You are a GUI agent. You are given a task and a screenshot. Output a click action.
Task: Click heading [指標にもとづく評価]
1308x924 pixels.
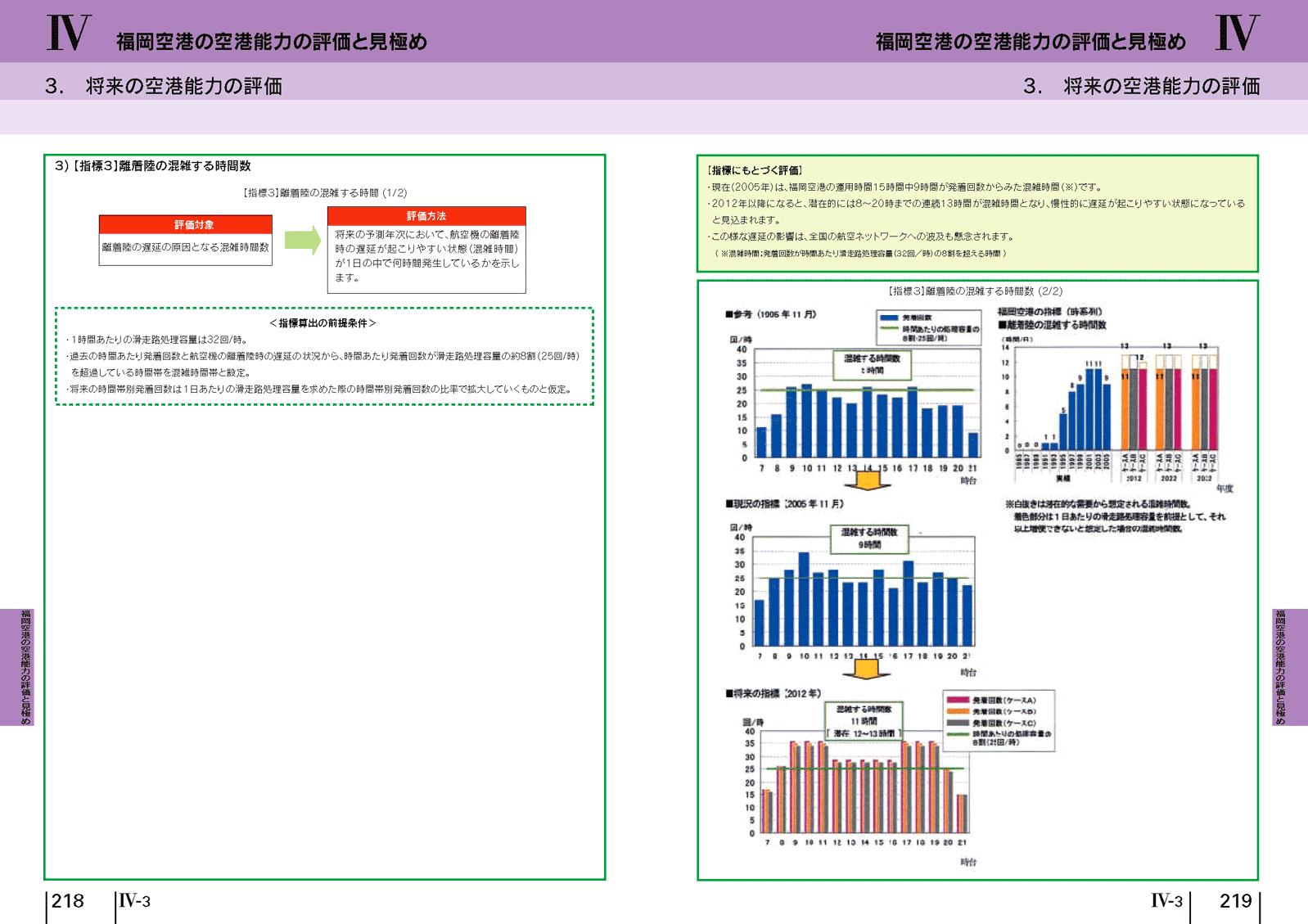[x=755, y=170]
